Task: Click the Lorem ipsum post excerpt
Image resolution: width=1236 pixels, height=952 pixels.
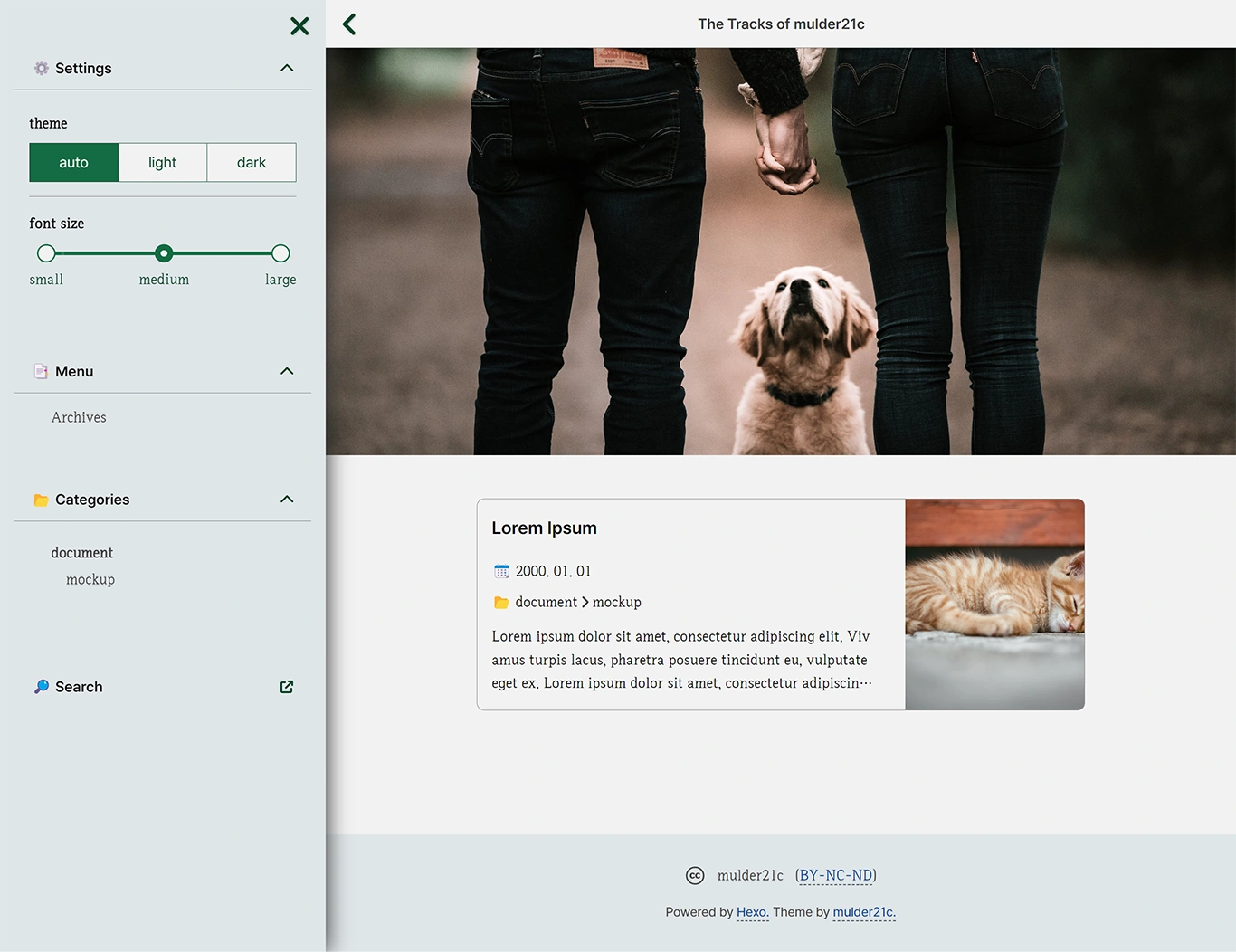Action: [x=682, y=660]
